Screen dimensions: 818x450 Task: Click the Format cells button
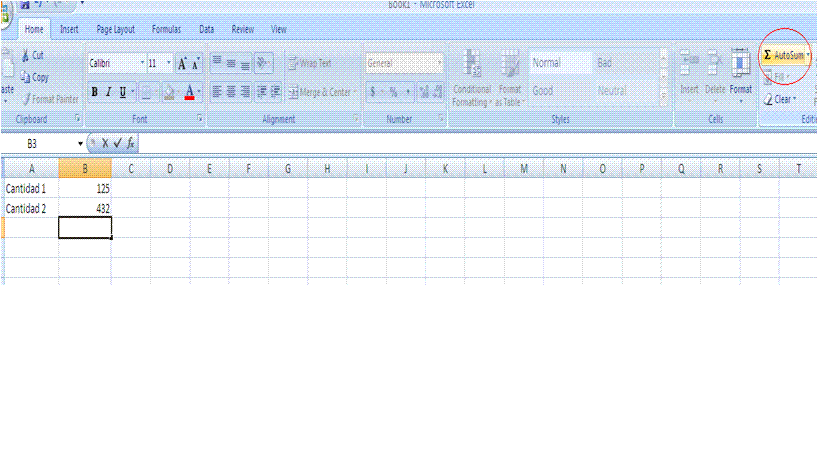point(740,76)
